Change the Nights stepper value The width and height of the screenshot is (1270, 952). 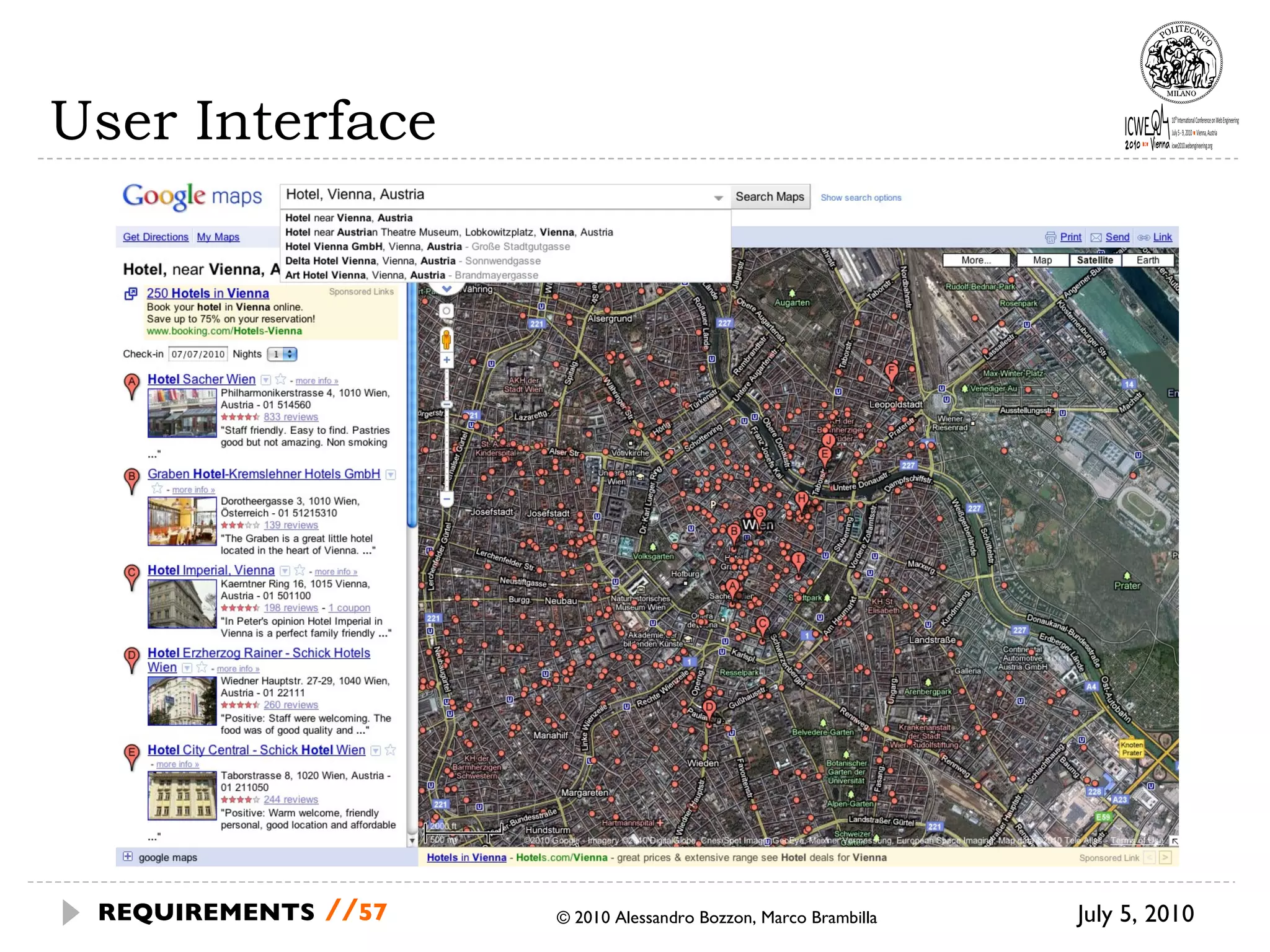coord(289,354)
